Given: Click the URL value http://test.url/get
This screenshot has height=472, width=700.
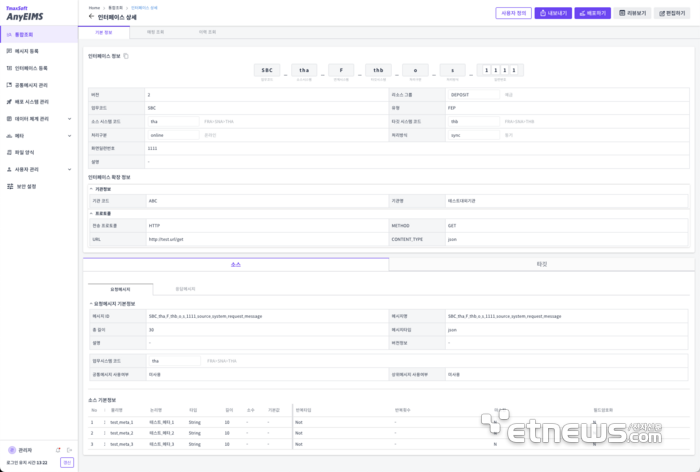Looking at the screenshot, I should 166,239.
